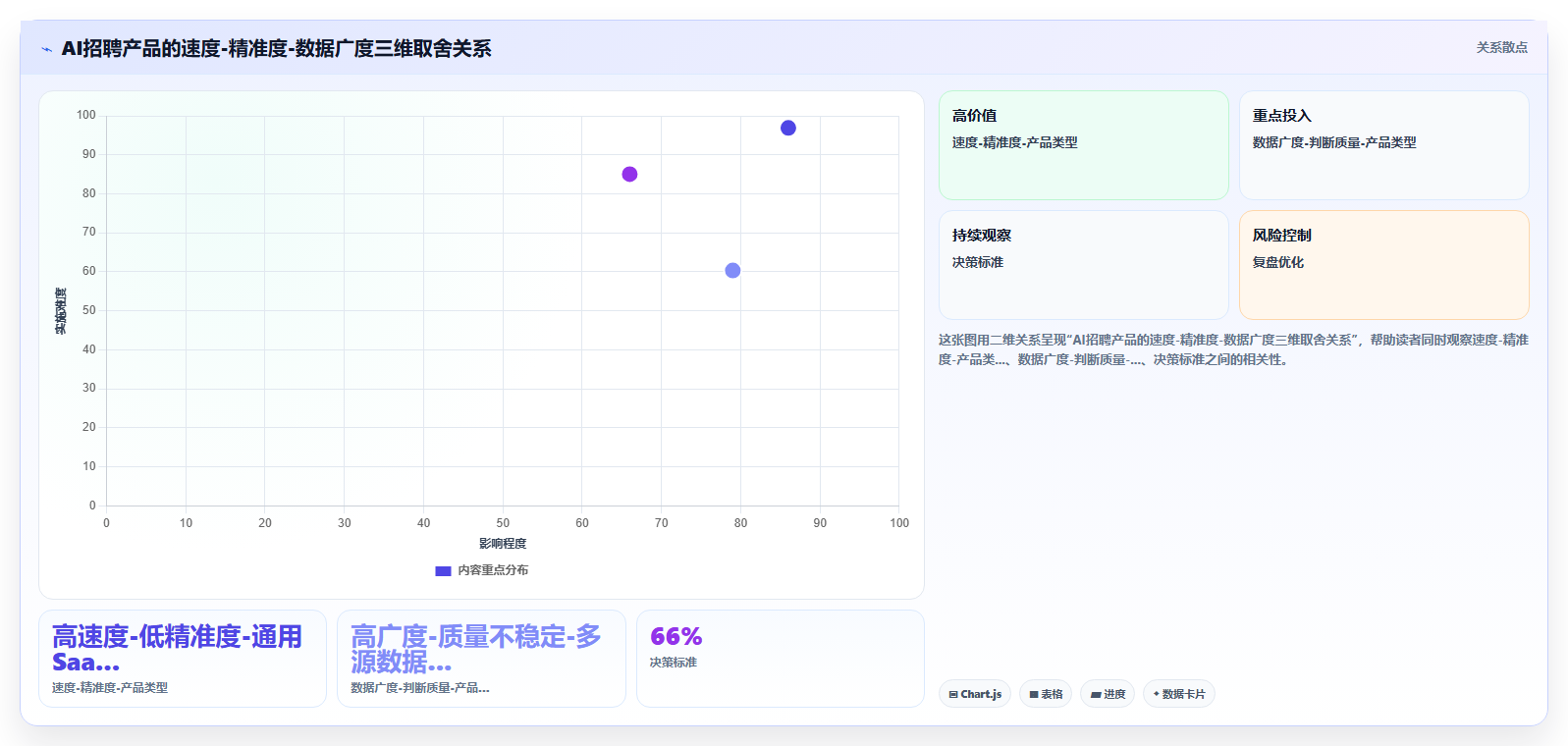1568x746 pixels.
Task: Click the bar icon in the 进度 chip
Action: [1096, 695]
